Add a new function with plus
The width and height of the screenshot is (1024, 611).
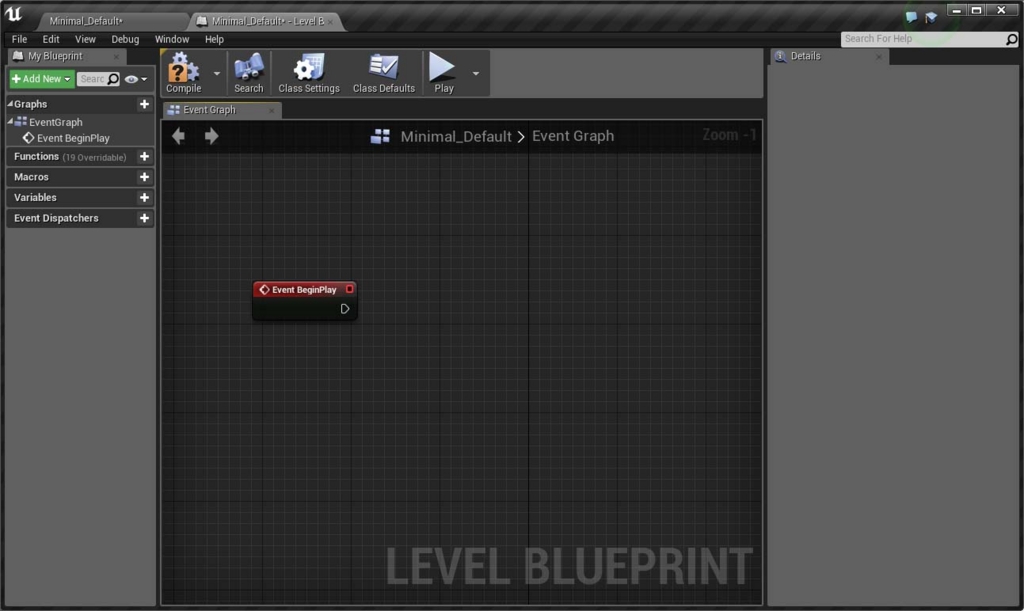[144, 157]
